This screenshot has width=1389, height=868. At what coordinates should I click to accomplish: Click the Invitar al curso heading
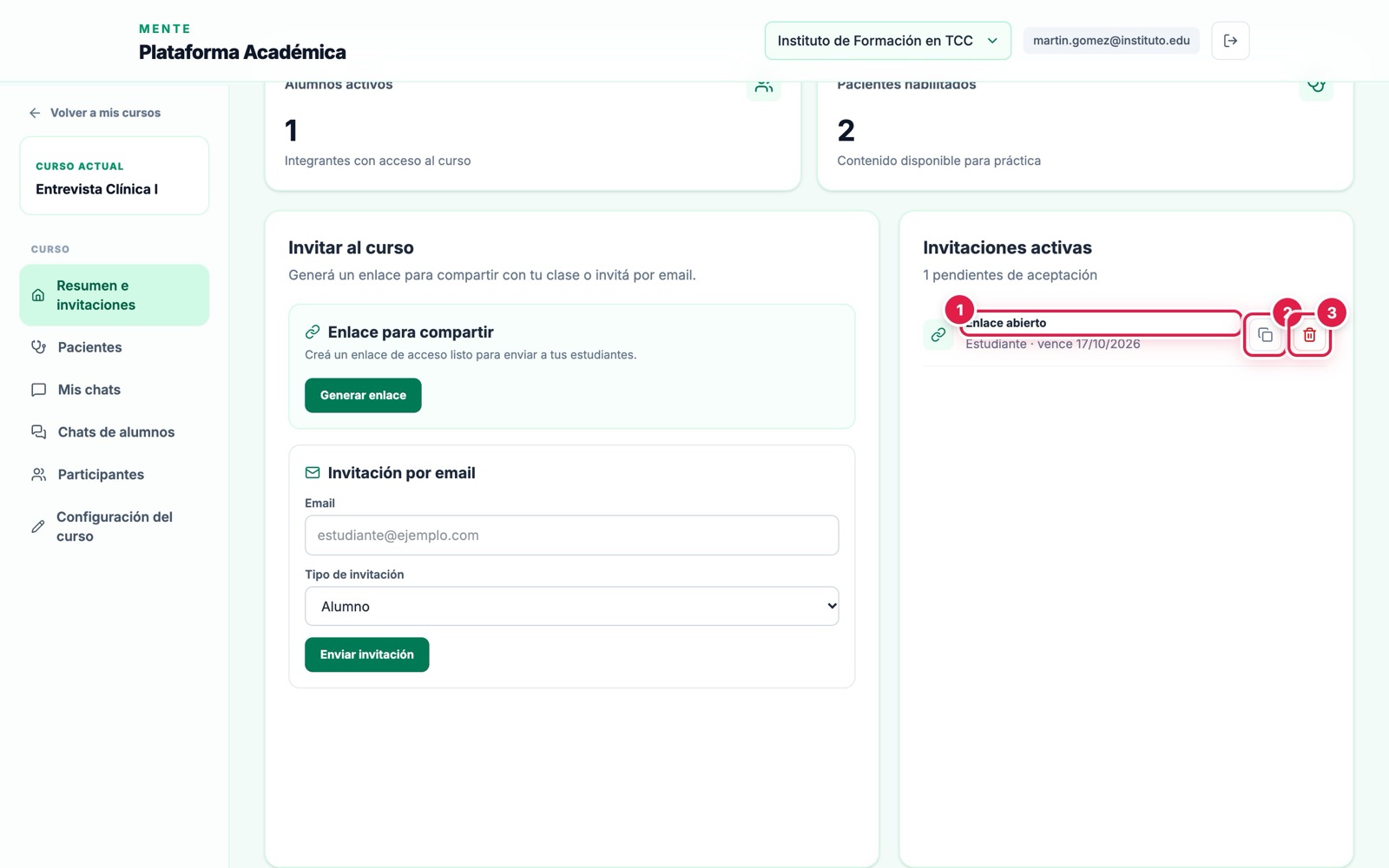tap(351, 247)
